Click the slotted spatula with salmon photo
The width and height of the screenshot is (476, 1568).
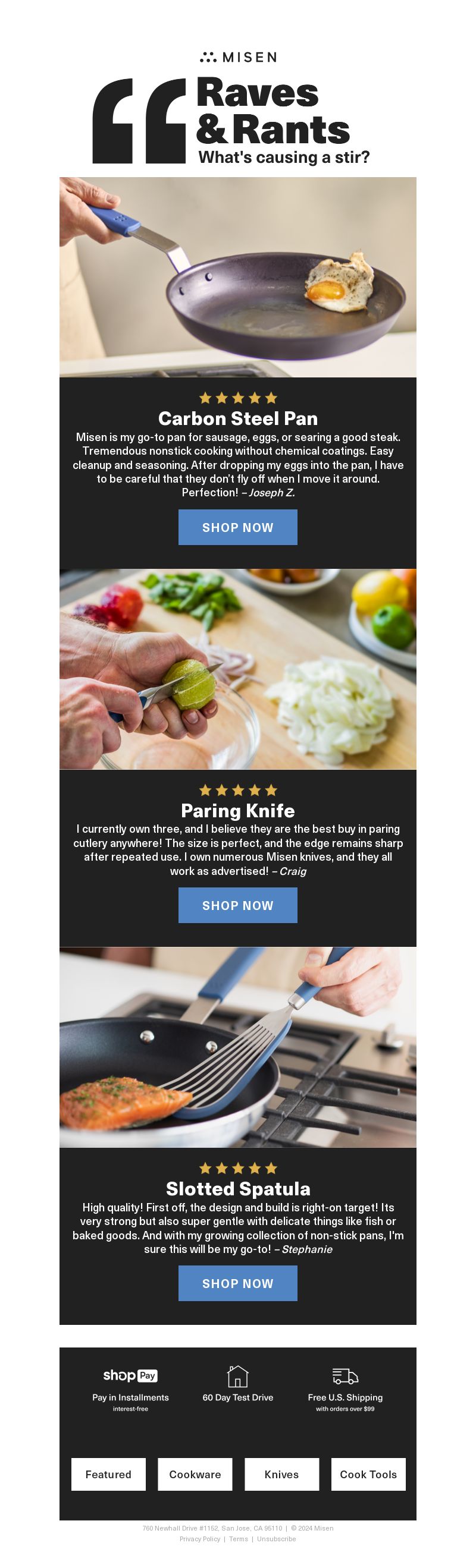coord(237,1047)
